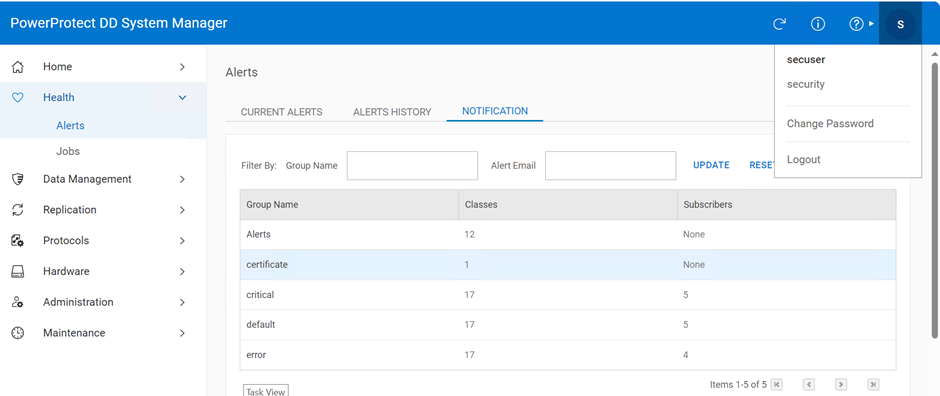Select the certificate group row

(568, 265)
